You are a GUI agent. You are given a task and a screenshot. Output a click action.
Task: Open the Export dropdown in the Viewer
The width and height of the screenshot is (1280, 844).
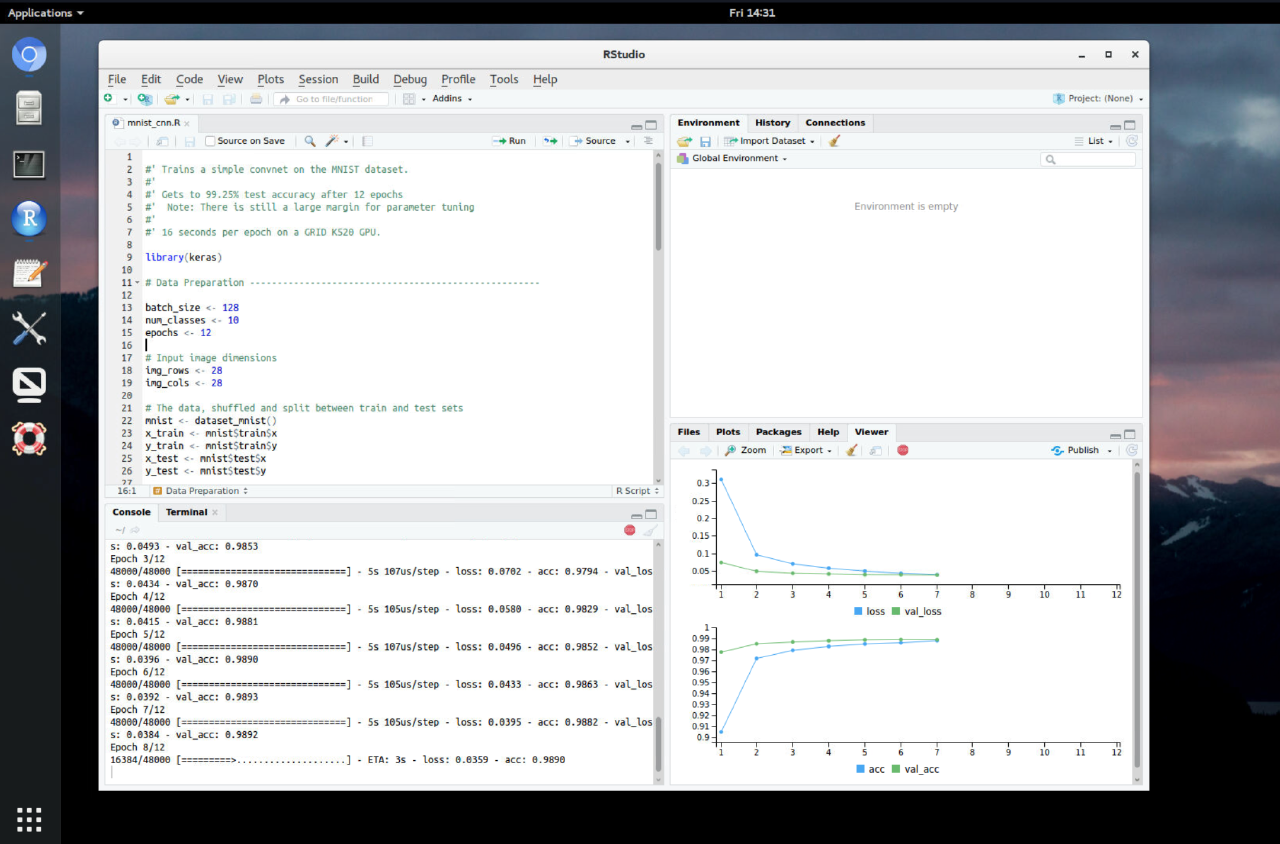click(805, 450)
